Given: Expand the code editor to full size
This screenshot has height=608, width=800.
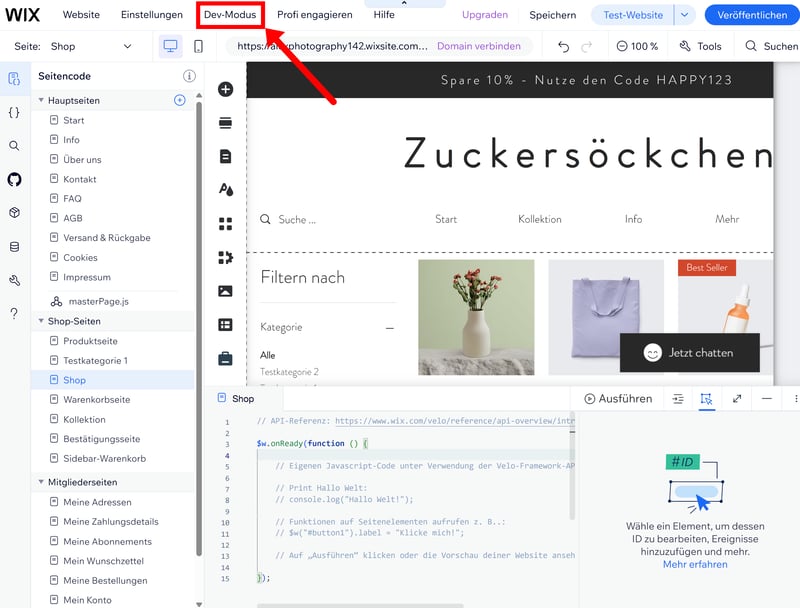Looking at the screenshot, I should tap(737, 399).
